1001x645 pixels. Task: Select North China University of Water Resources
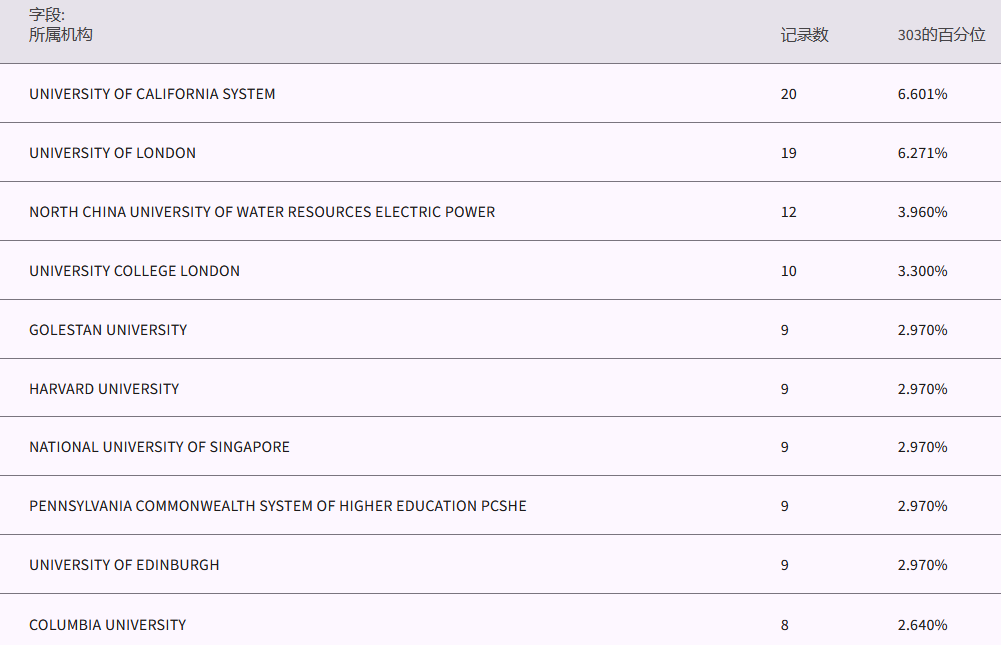pyautogui.click(x=262, y=212)
